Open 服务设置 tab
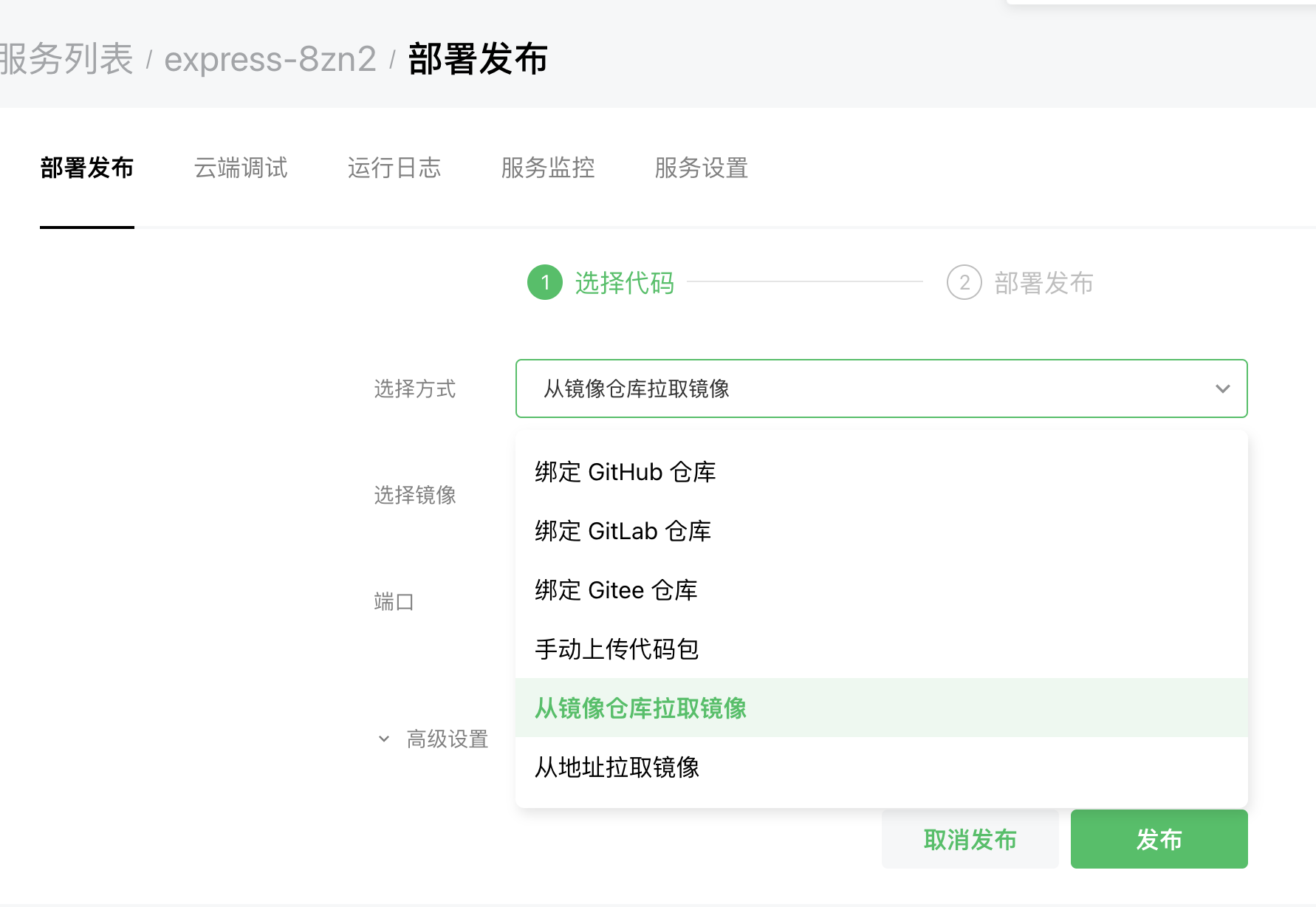The width and height of the screenshot is (1316, 907). [702, 168]
